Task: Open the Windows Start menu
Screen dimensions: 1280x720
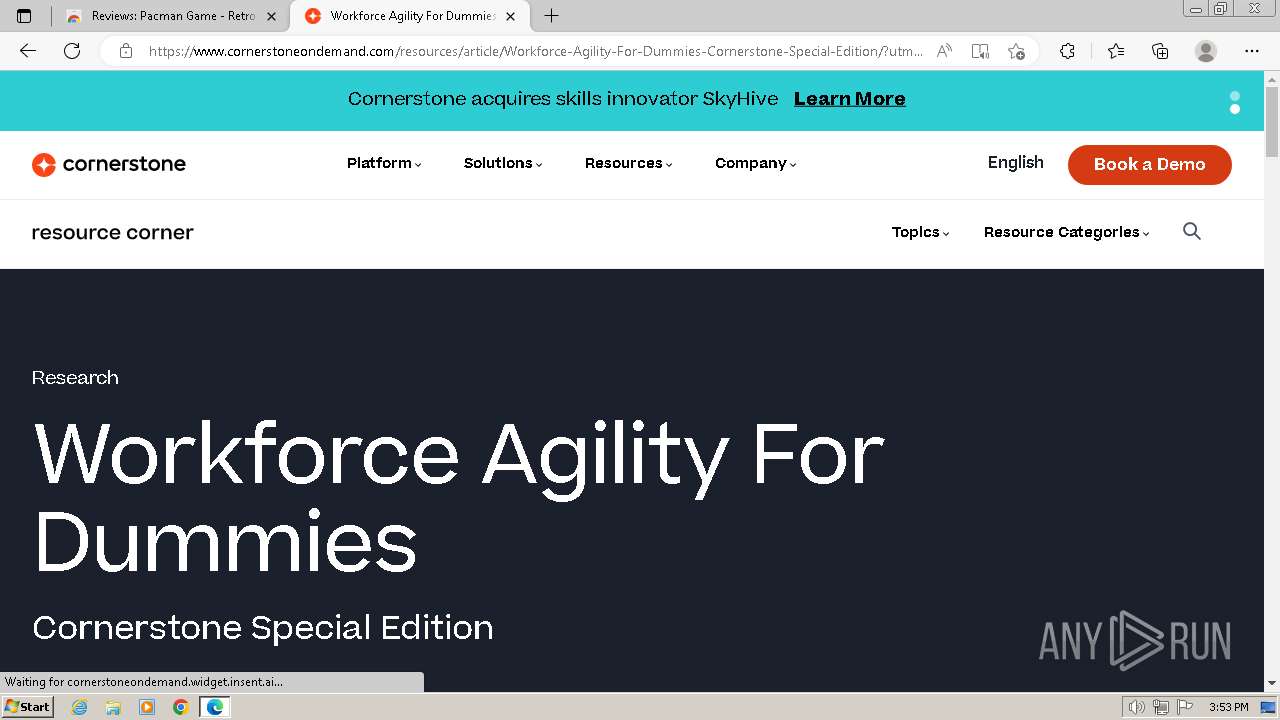Action: 27,707
